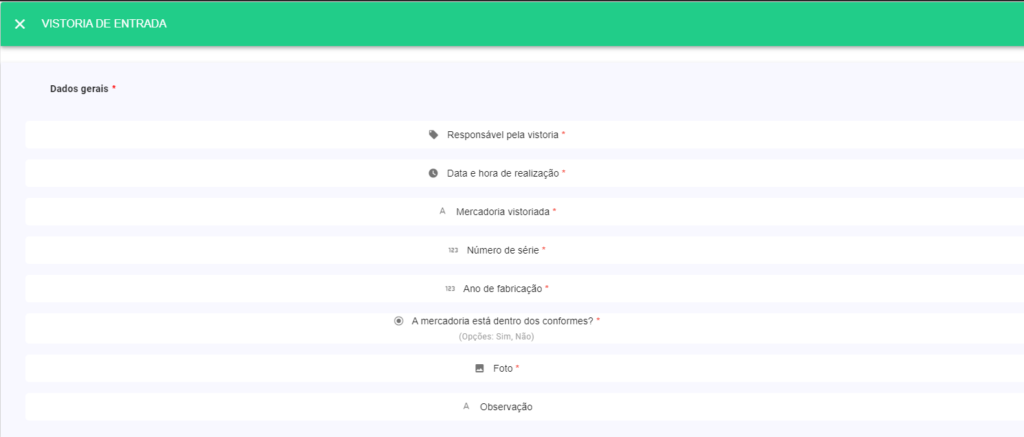Click the 123 icon beside Ano de fabricação
1024x437 pixels.
450,288
